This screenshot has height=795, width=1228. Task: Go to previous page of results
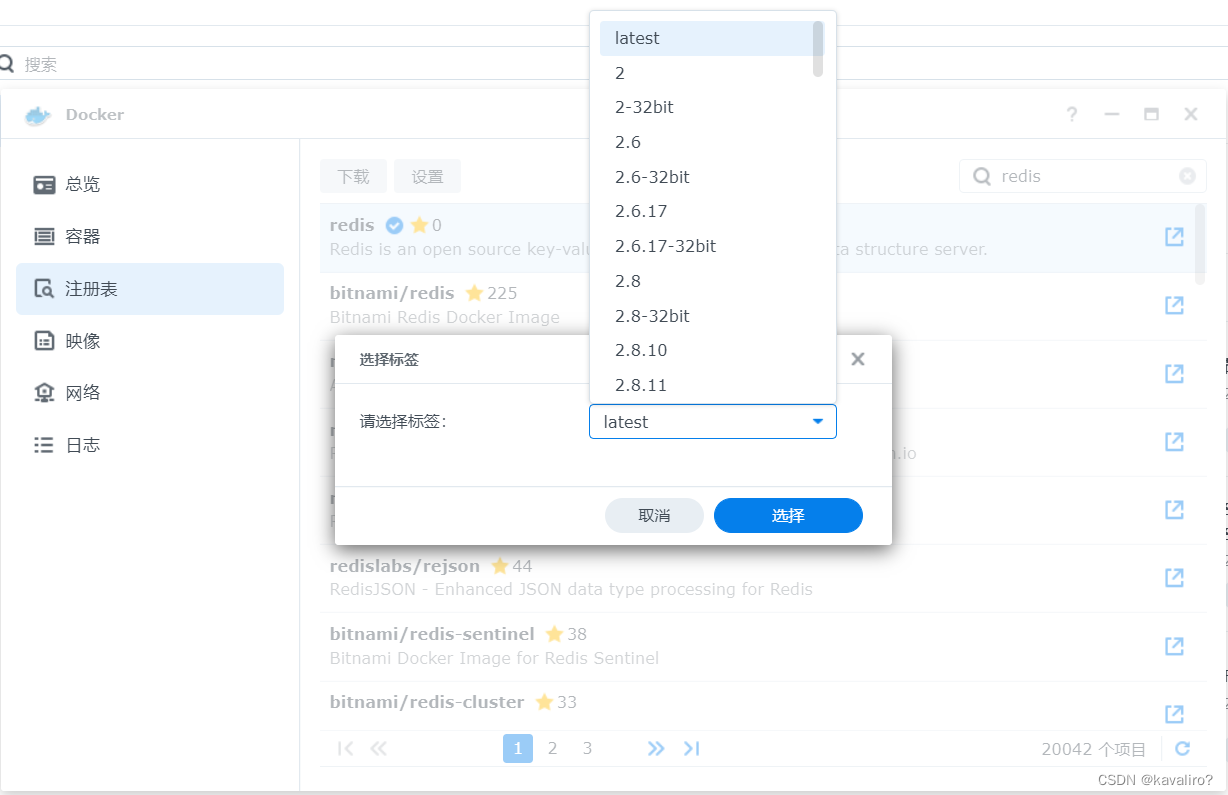[378, 748]
